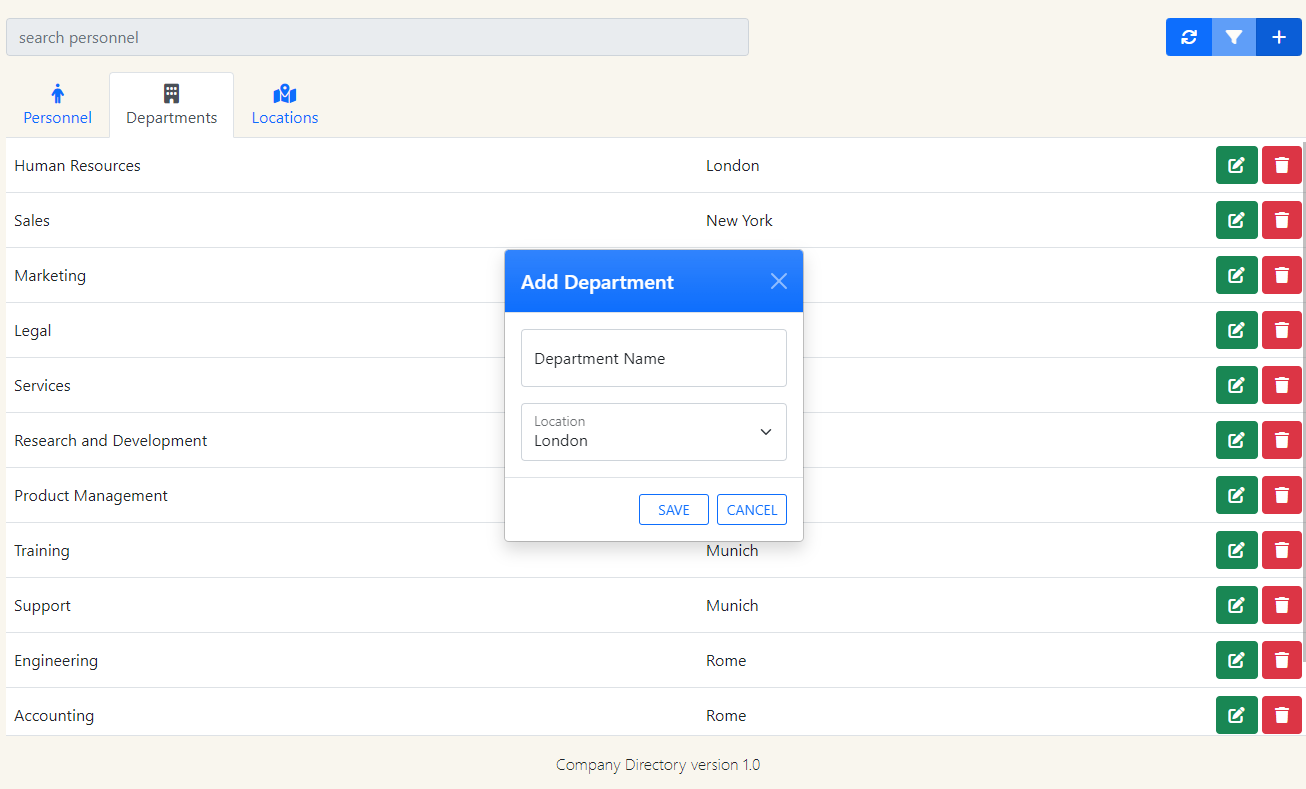Click edit icon for Accounting row
This screenshot has width=1306, height=789.
pos(1236,715)
